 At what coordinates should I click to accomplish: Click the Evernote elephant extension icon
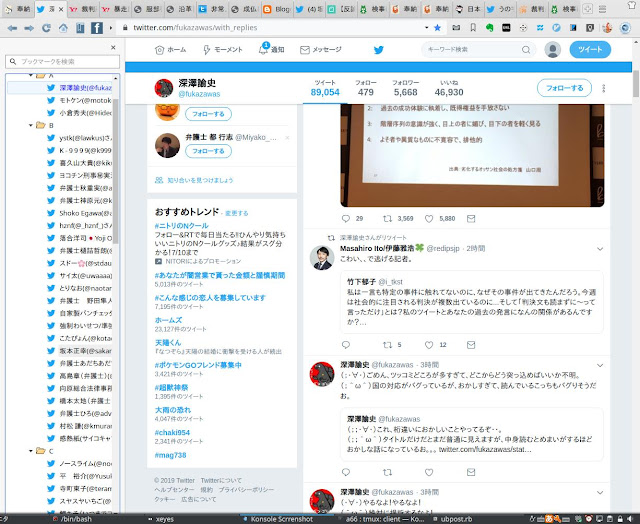pos(489,28)
